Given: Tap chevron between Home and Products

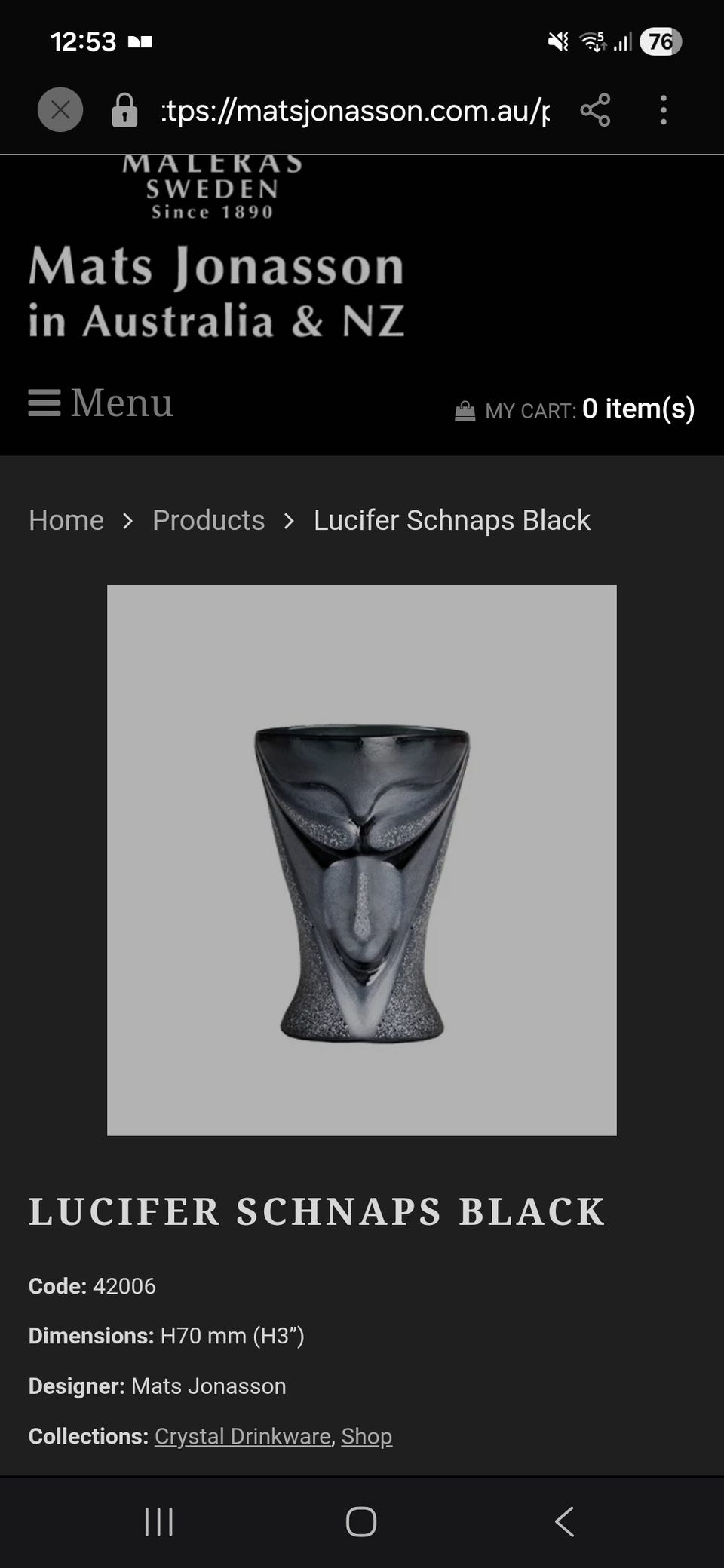Looking at the screenshot, I should coord(127,521).
